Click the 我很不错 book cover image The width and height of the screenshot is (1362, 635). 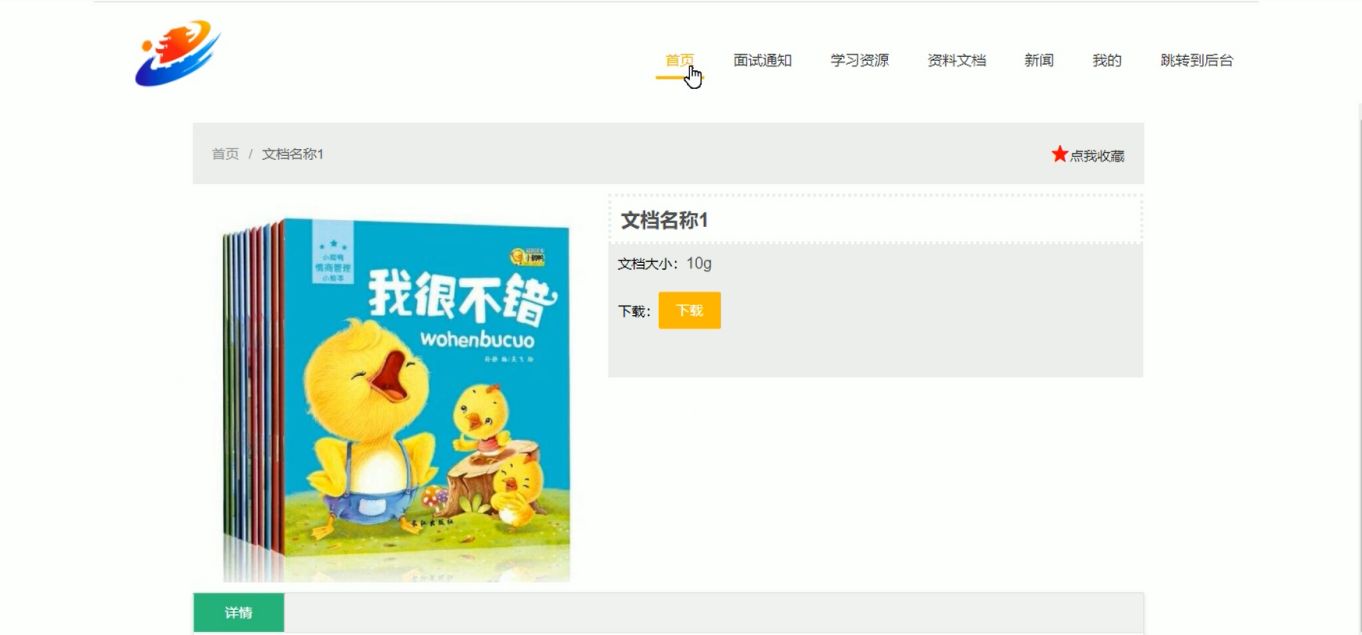pos(396,400)
